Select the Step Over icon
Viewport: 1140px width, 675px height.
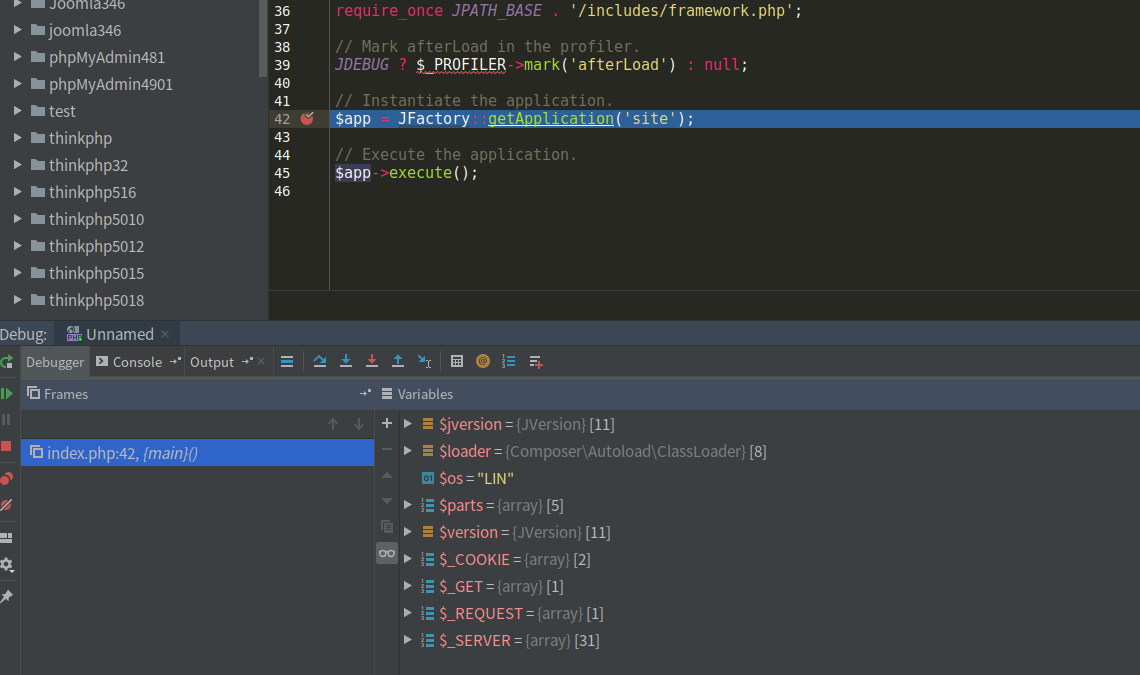[x=320, y=361]
